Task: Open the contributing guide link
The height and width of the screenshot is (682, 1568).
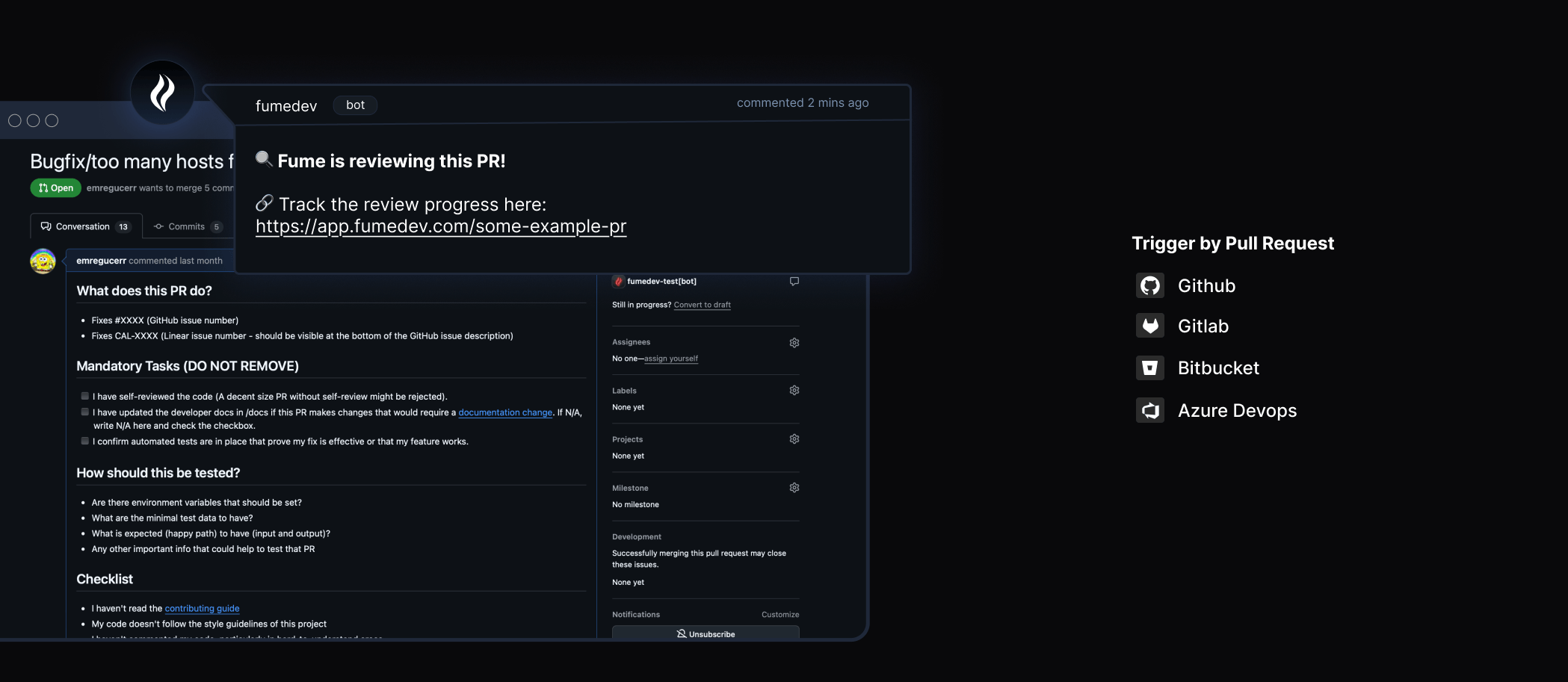Action: [x=202, y=609]
